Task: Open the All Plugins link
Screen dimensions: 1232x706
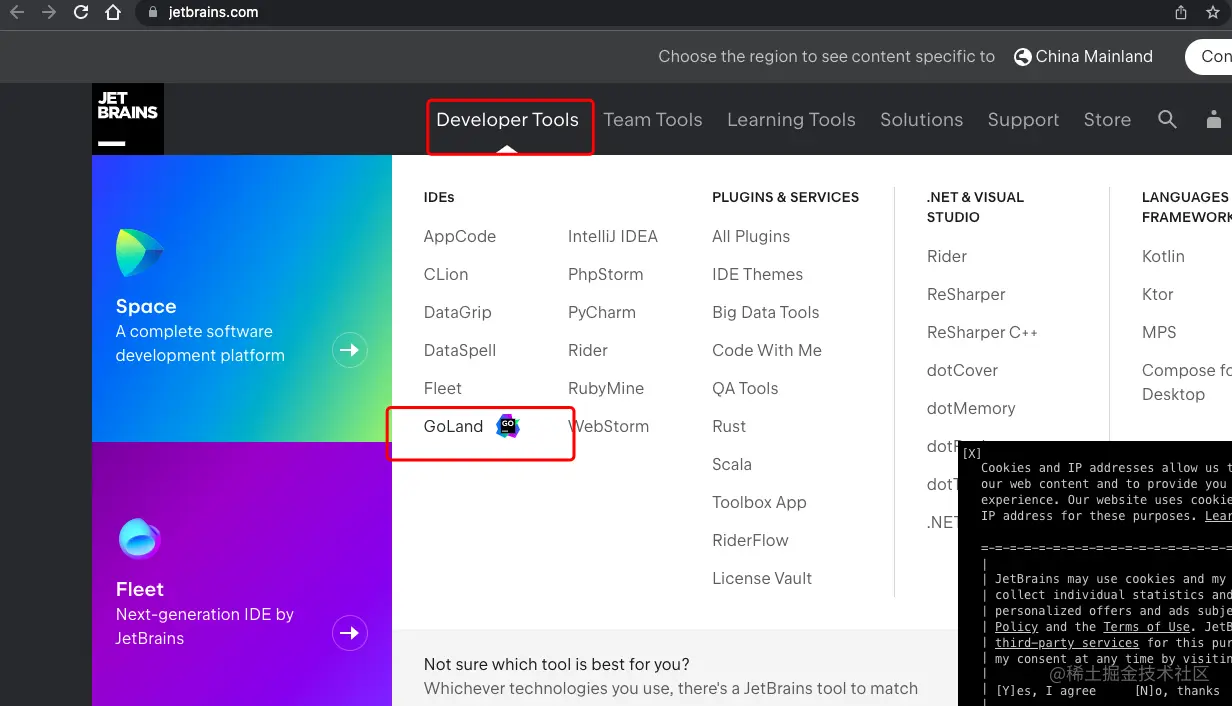Action: click(x=751, y=237)
